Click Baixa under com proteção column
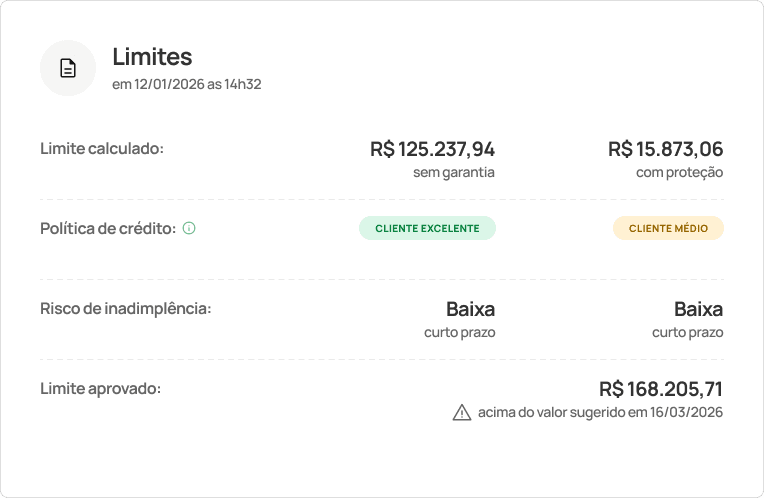This screenshot has height=498, width=764. (x=698, y=309)
